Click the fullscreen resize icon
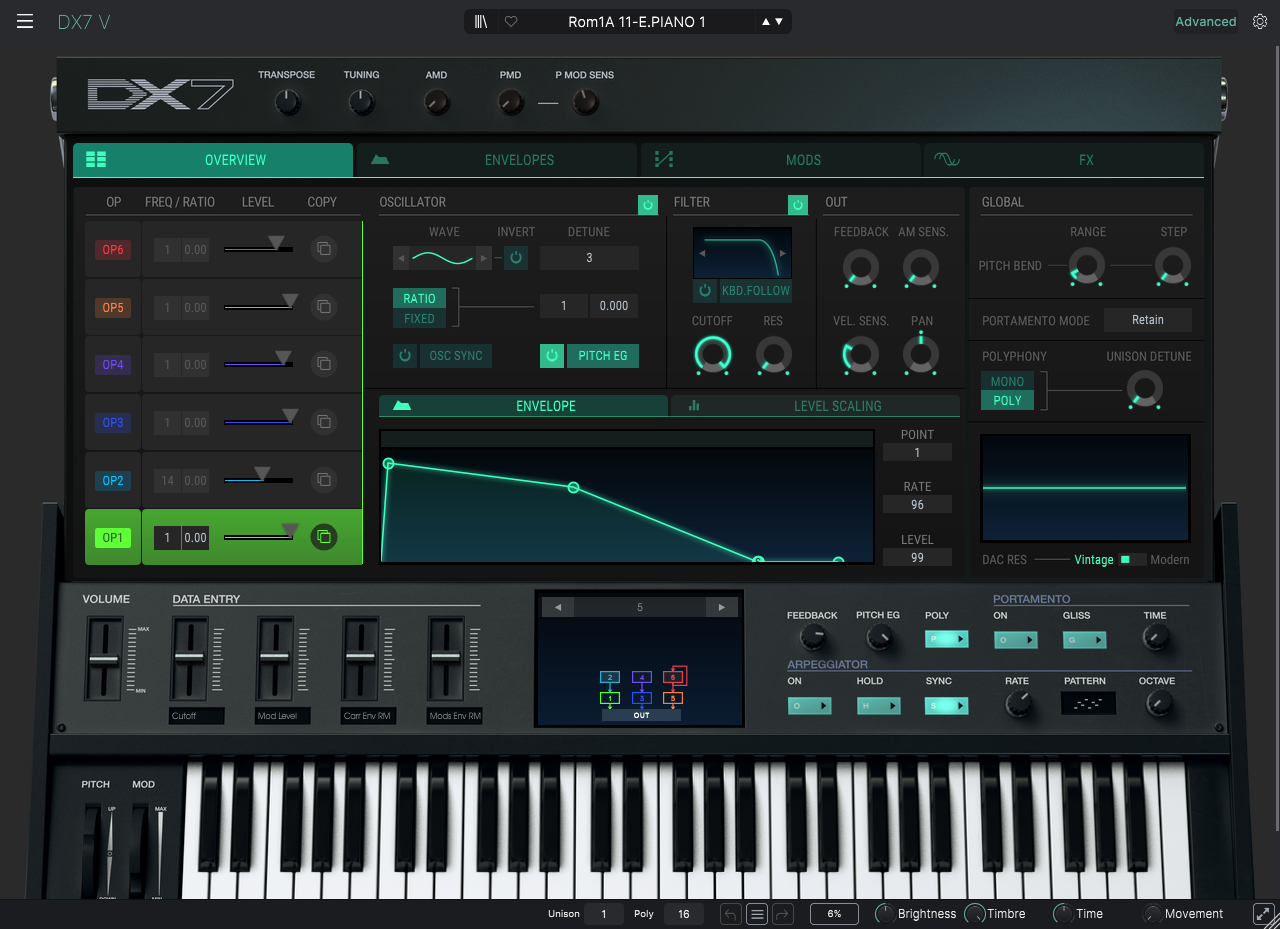Screen dimensions: 1280x929 (1263, 913)
